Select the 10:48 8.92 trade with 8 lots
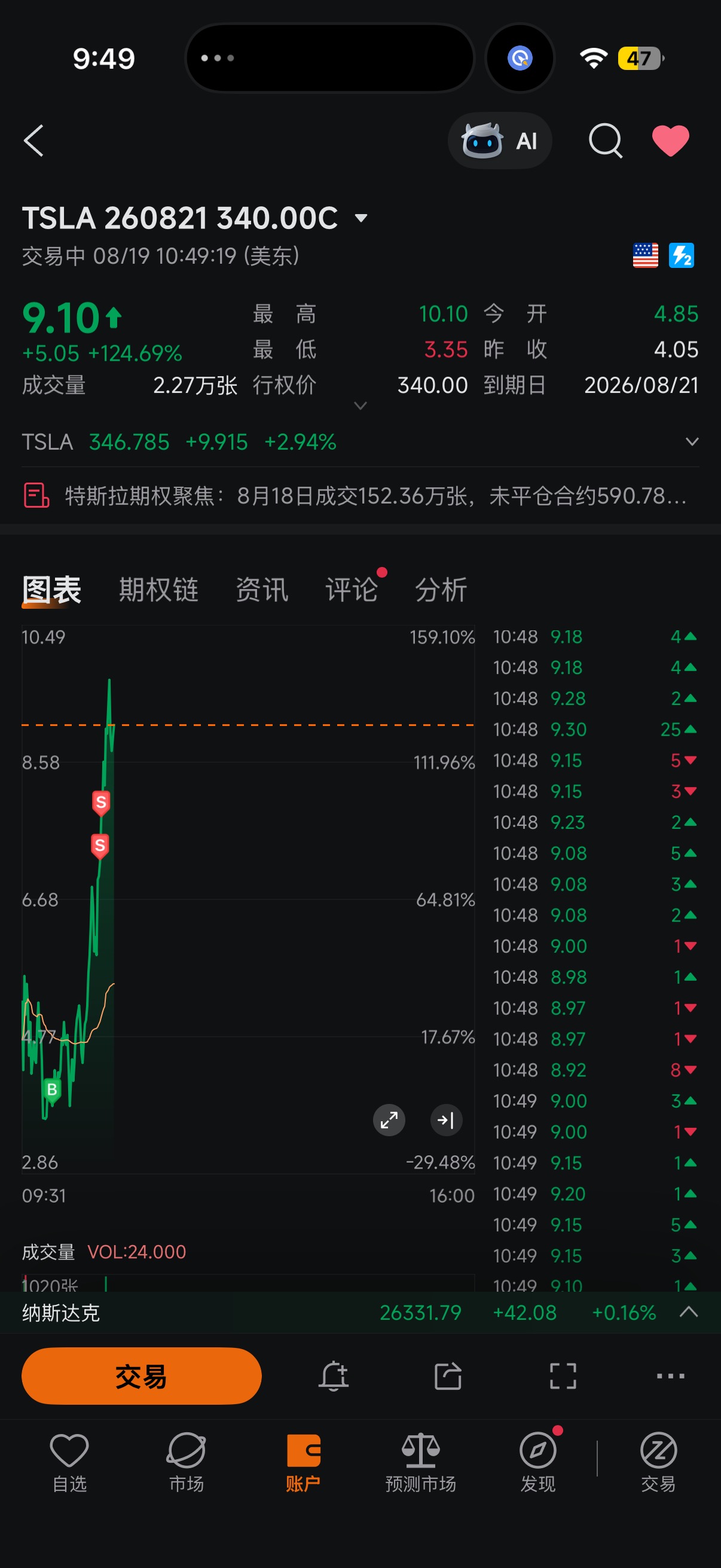This screenshot has height=1568, width=721. coord(594,1070)
